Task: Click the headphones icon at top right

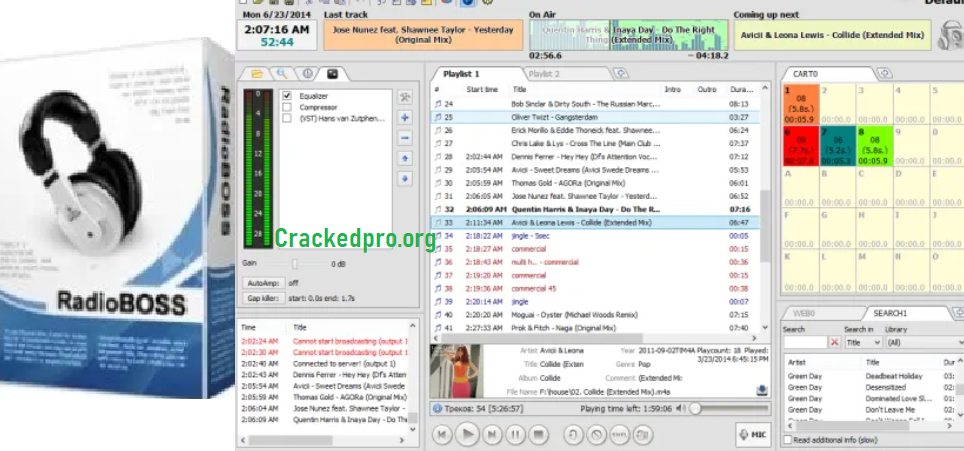Action: tap(950, 36)
